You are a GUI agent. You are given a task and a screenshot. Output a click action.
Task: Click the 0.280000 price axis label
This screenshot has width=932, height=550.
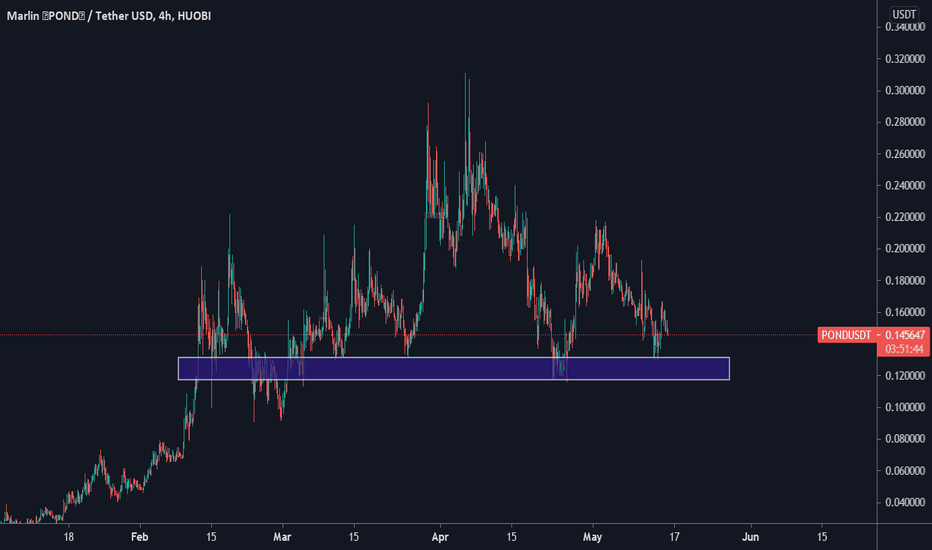point(905,122)
